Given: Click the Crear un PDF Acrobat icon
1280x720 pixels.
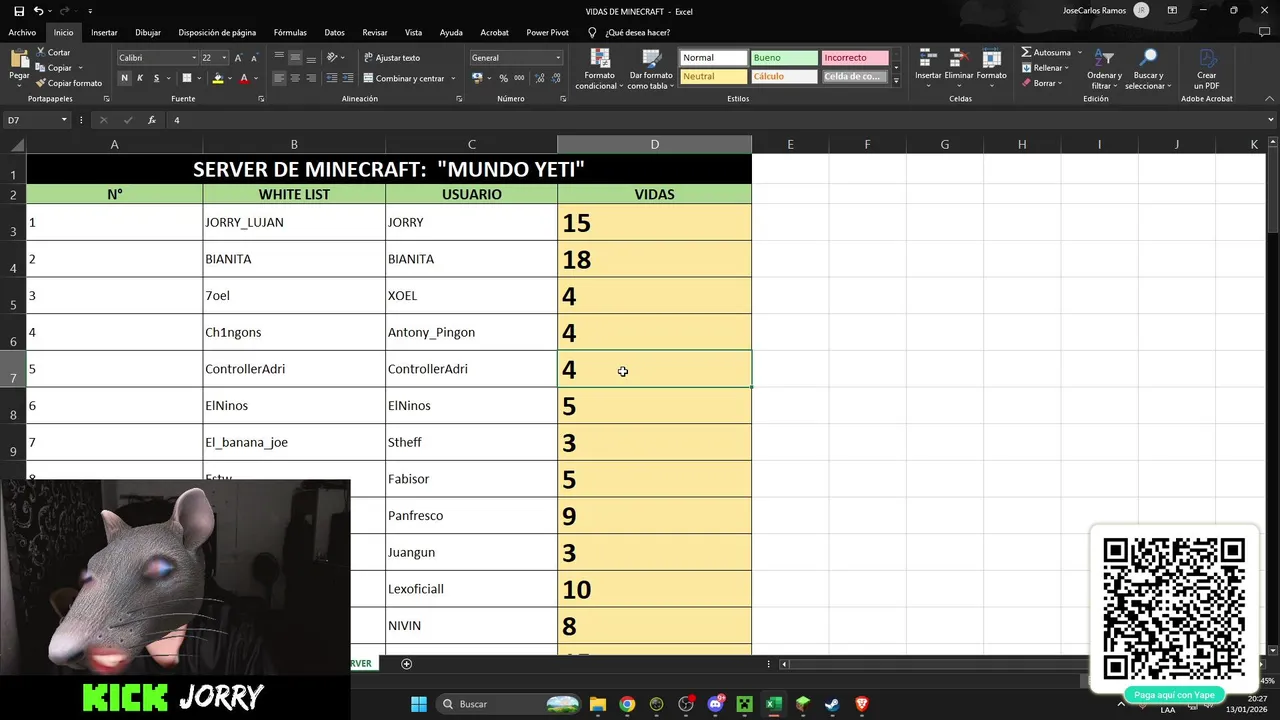Looking at the screenshot, I should click(x=1207, y=69).
